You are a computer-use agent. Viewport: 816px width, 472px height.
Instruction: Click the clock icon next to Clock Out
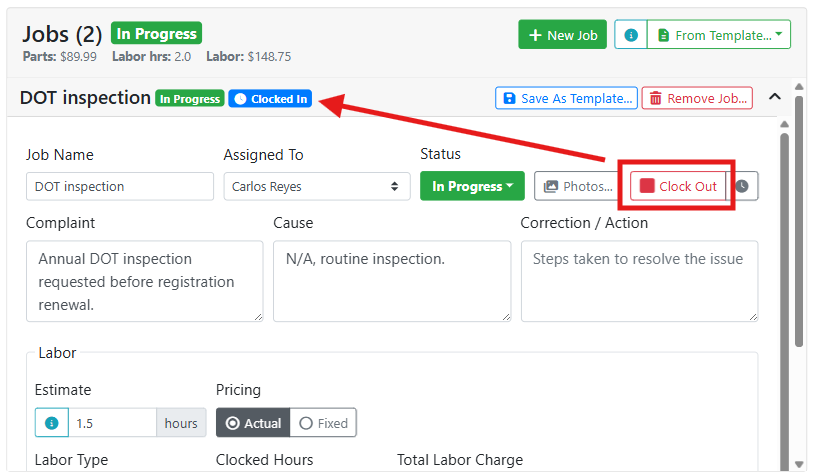click(x=742, y=186)
